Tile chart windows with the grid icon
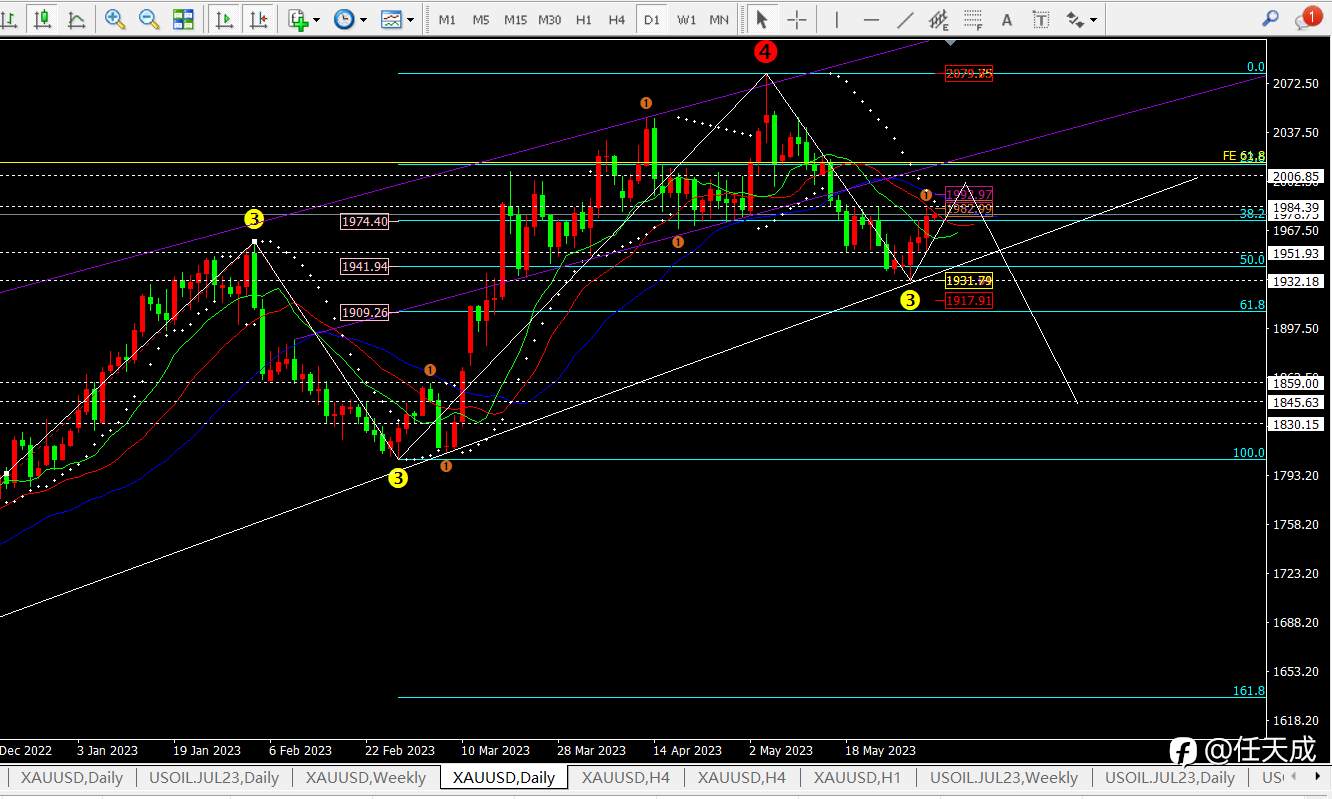The width and height of the screenshot is (1332, 799). point(183,19)
